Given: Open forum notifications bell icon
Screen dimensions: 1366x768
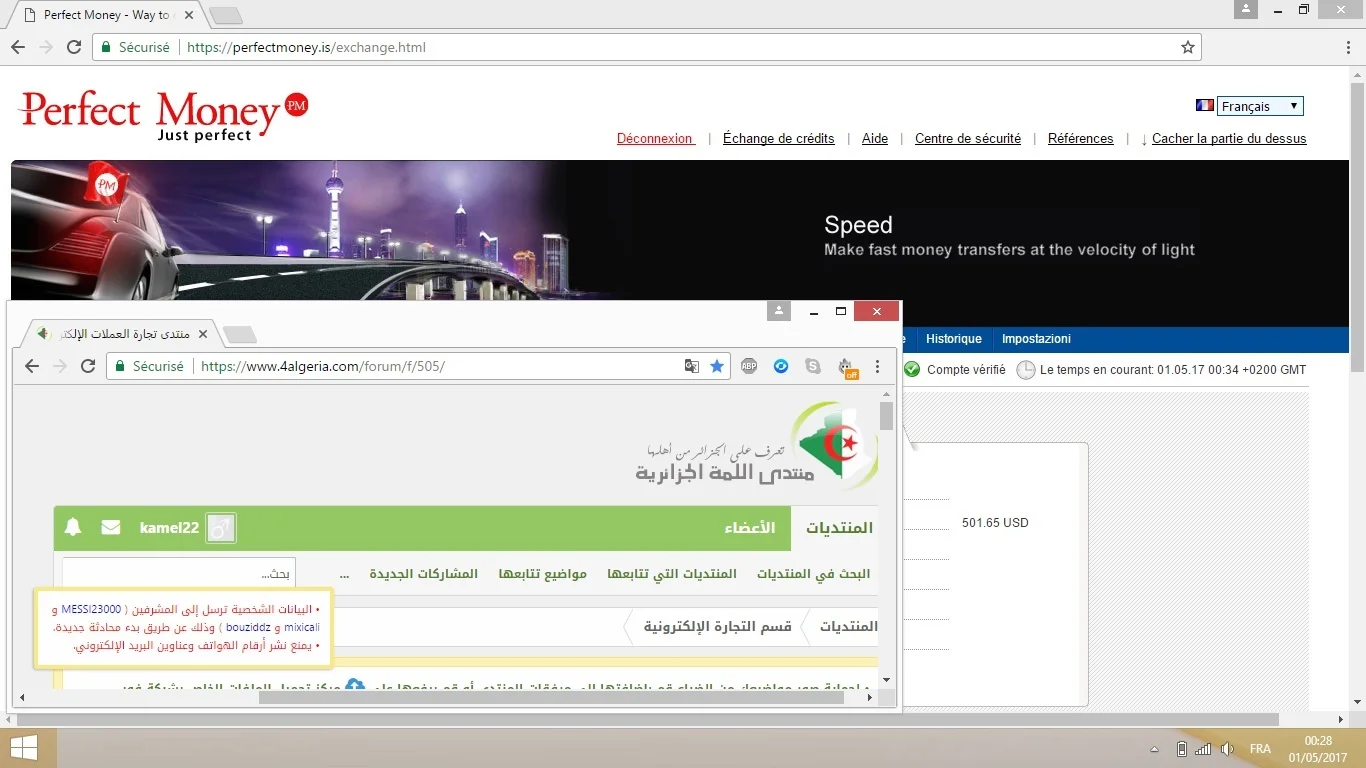Looking at the screenshot, I should tap(73, 527).
